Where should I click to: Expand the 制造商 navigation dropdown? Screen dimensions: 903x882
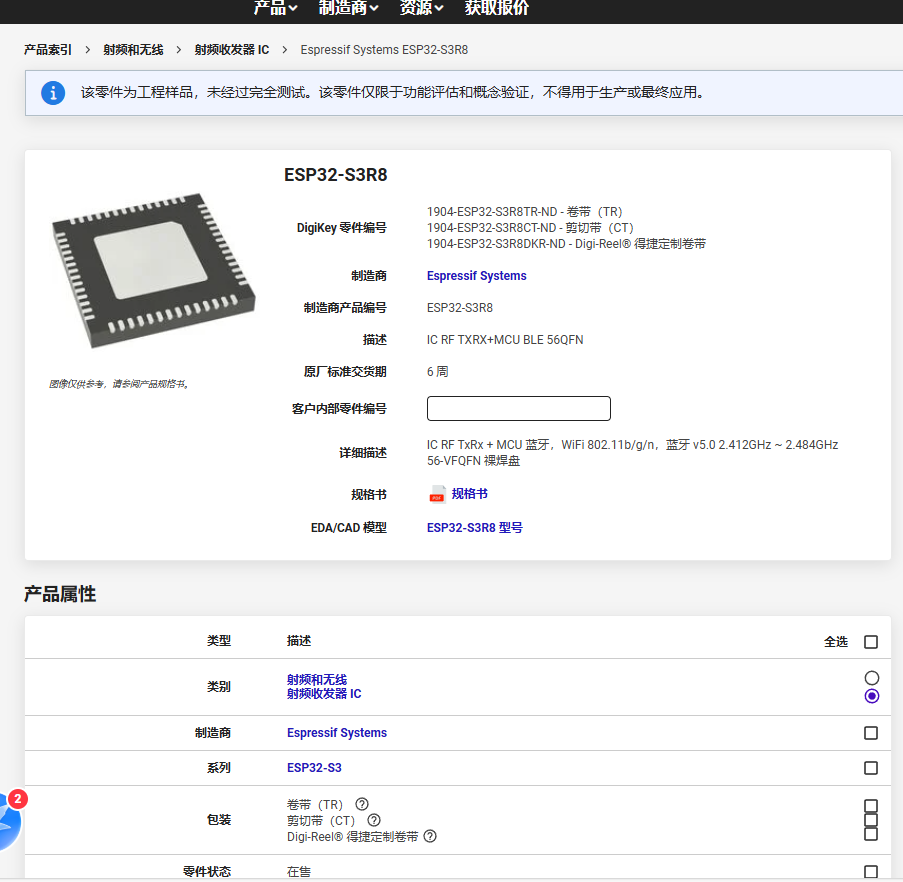348,8
